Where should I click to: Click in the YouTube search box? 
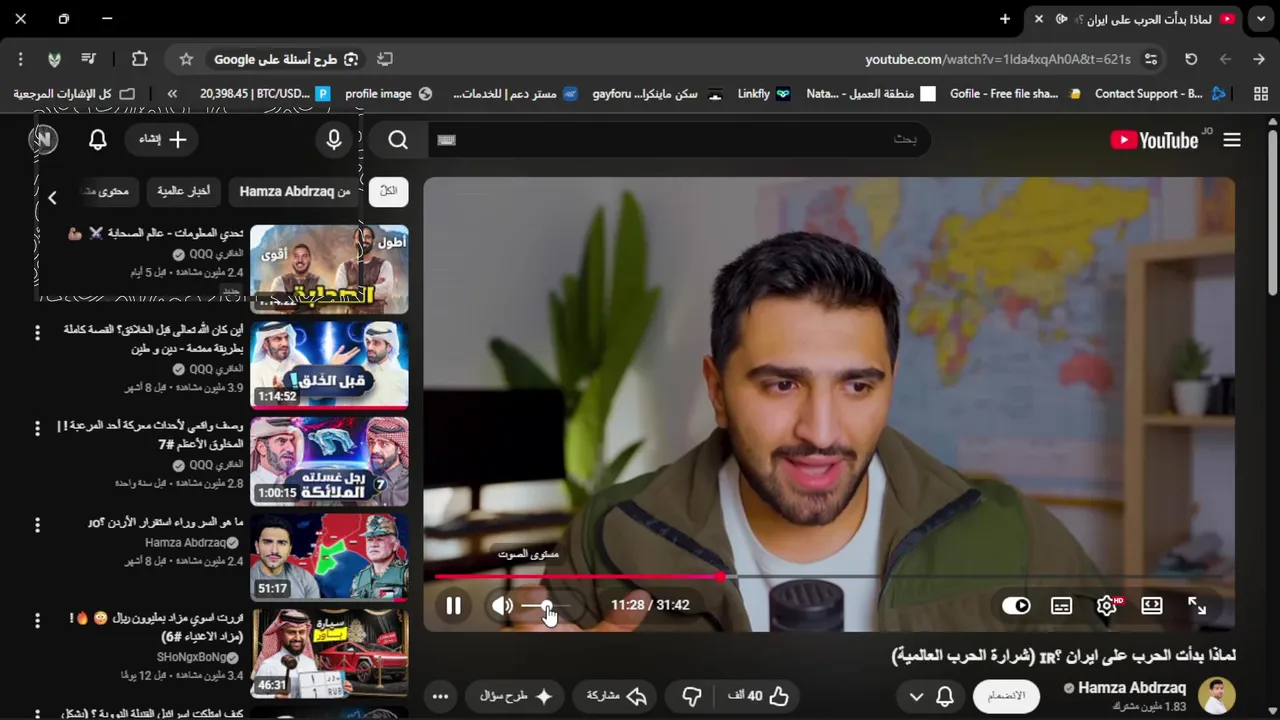click(x=680, y=140)
